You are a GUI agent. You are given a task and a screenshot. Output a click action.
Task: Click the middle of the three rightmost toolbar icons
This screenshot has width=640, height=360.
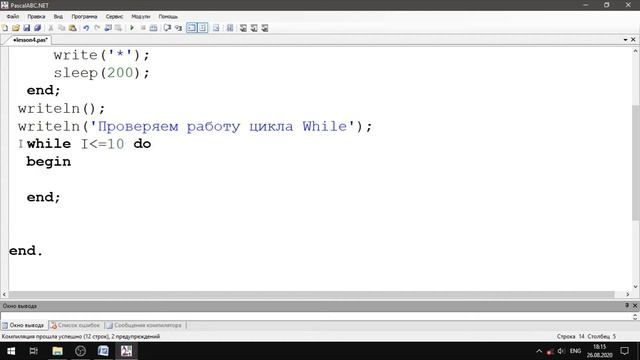(254, 28)
